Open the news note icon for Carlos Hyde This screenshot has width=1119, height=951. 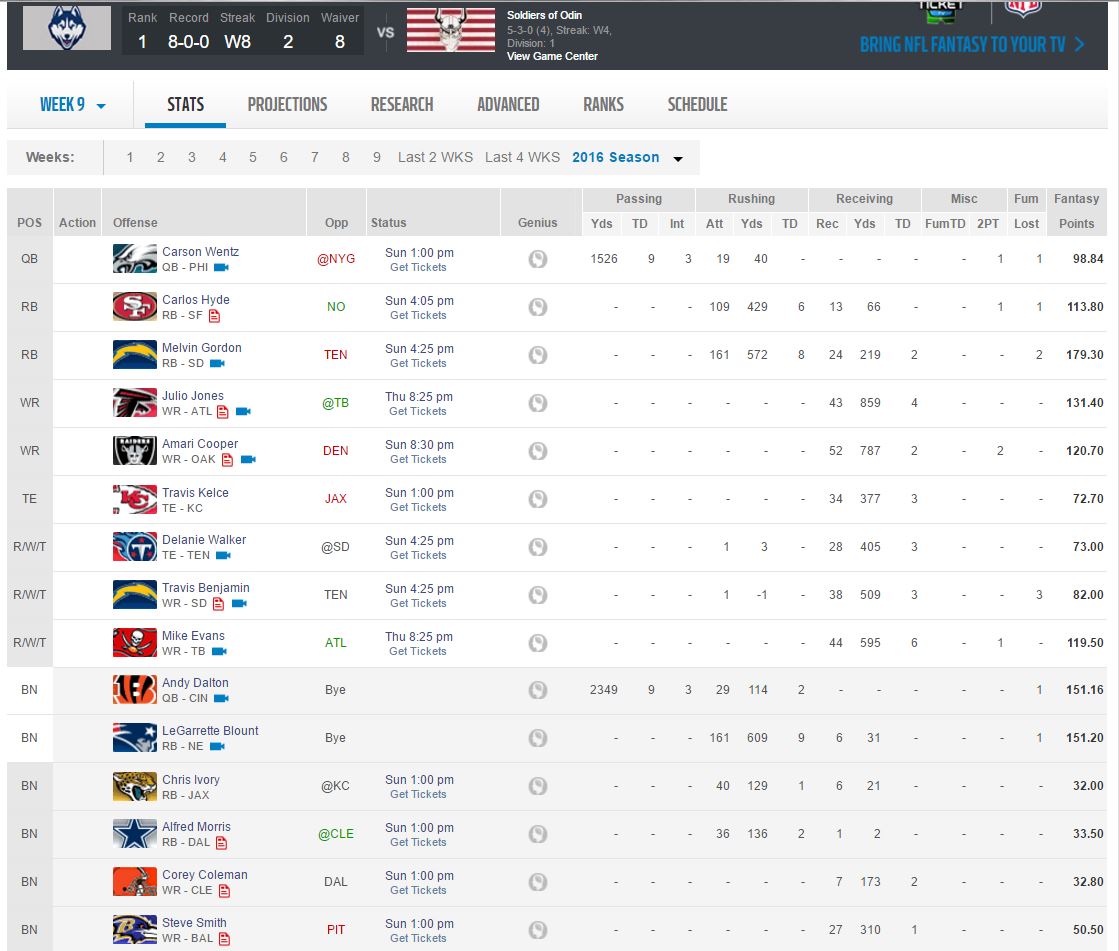[214, 316]
